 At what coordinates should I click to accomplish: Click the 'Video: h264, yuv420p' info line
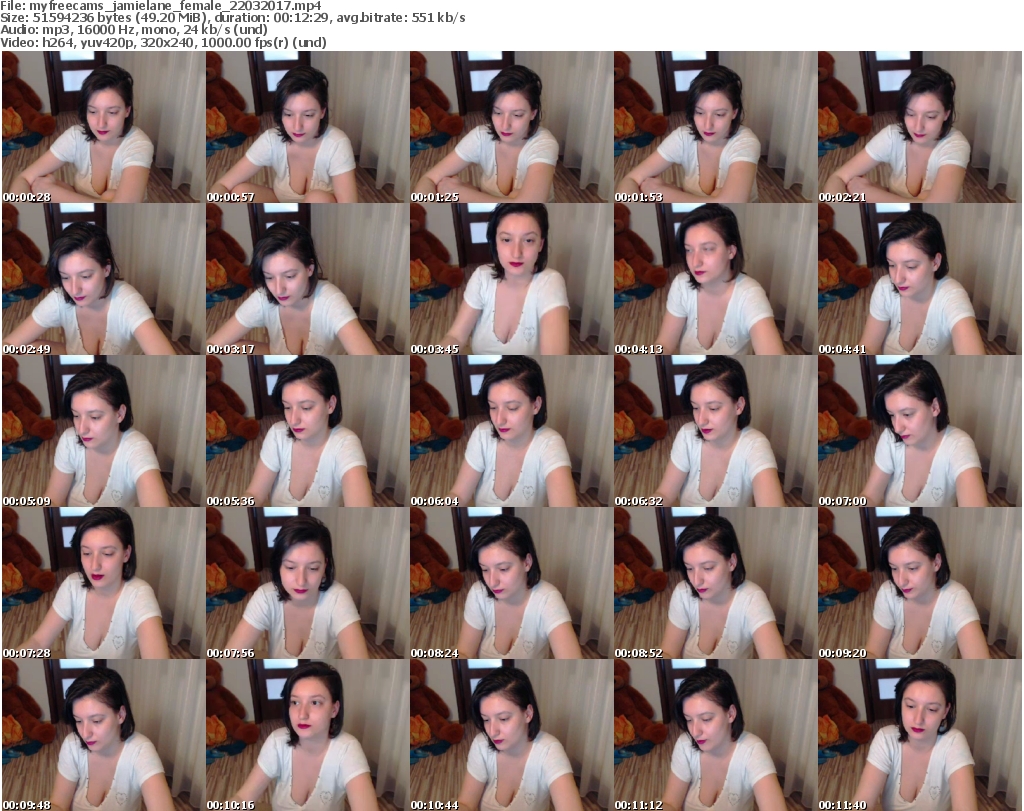(163, 42)
